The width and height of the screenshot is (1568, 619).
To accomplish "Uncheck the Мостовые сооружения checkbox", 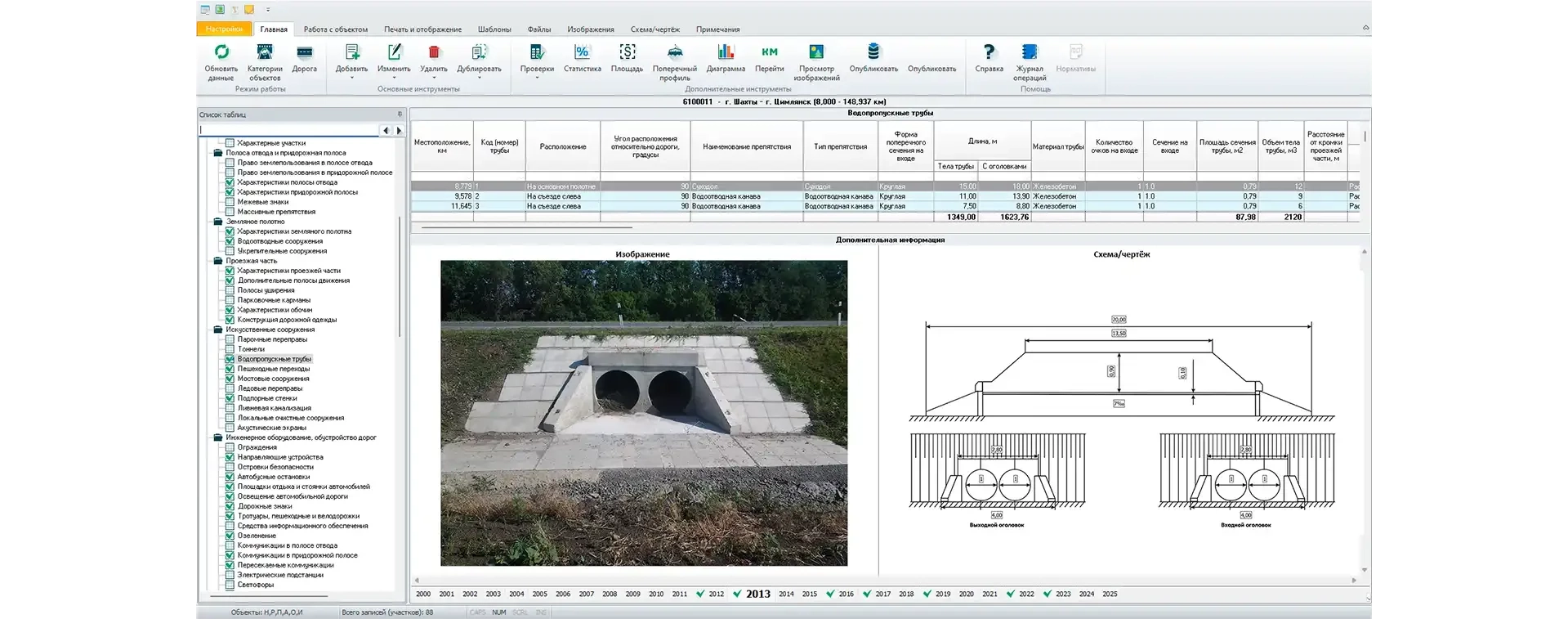I will pyautogui.click(x=230, y=379).
